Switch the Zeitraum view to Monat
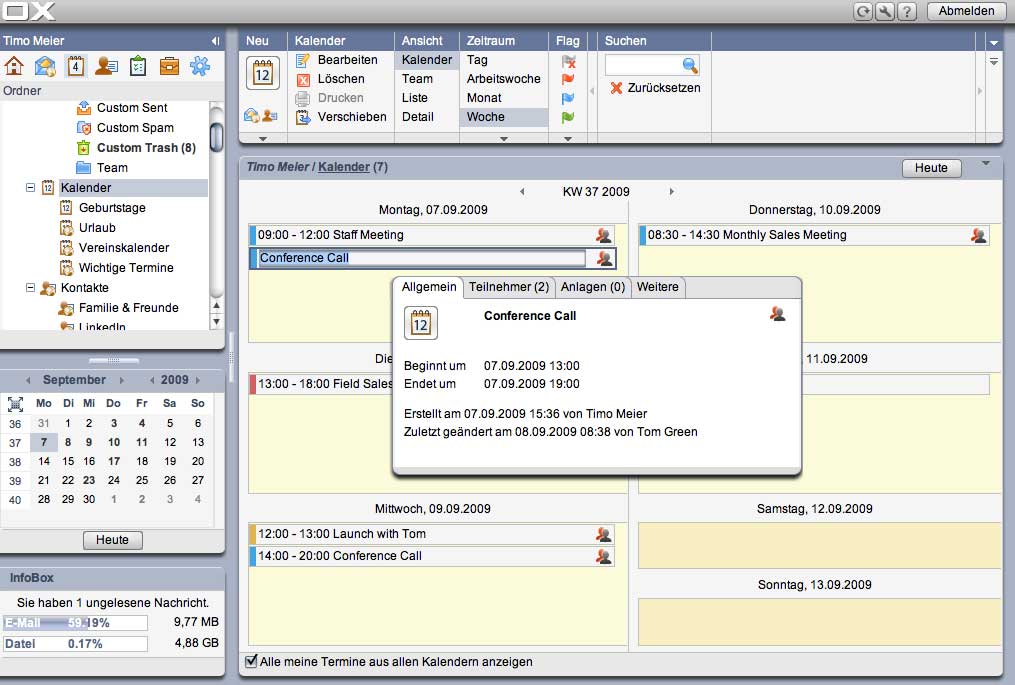The image size is (1015, 685). (x=483, y=97)
